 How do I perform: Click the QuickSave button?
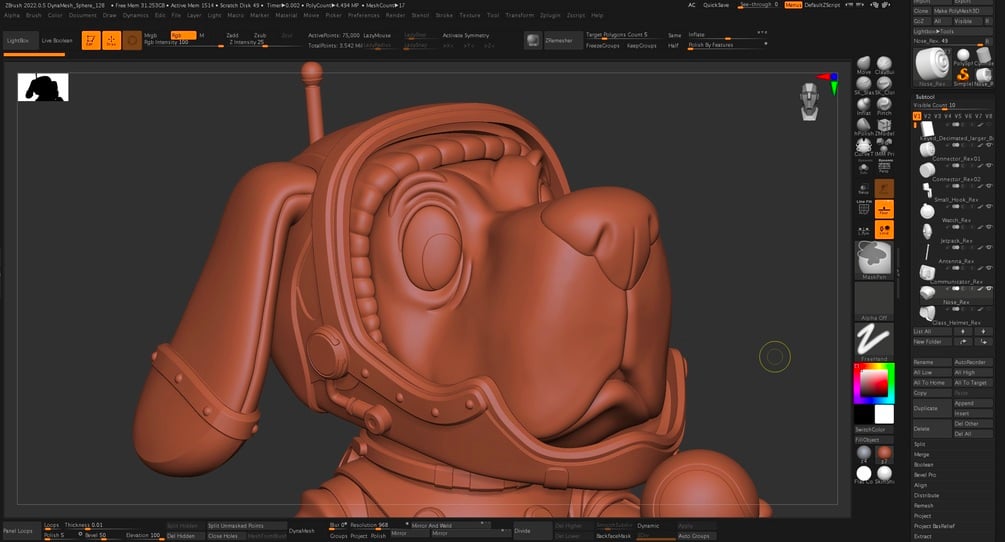pyautogui.click(x=716, y=5)
